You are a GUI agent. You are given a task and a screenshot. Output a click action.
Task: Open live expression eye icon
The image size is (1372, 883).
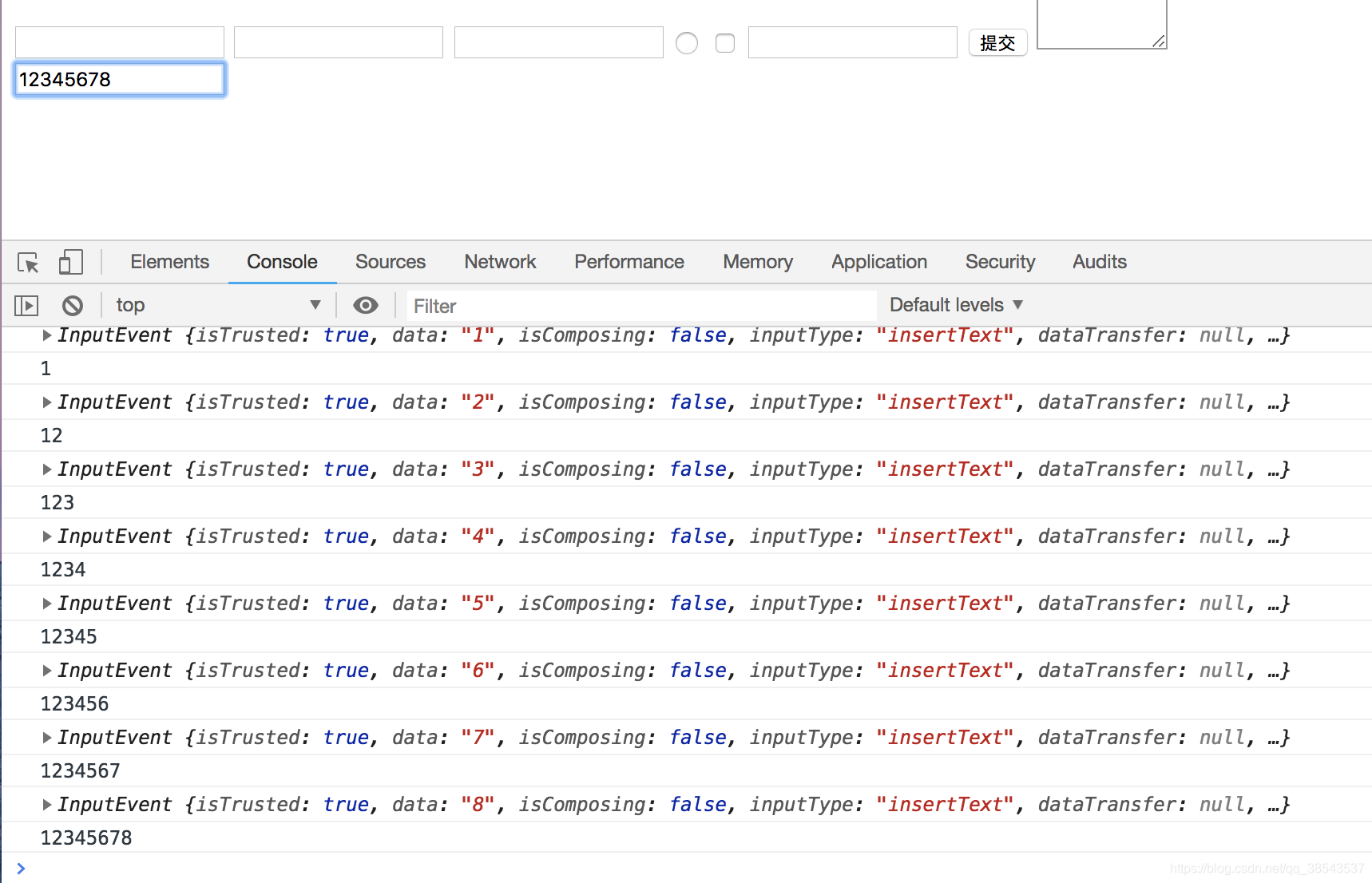point(366,305)
